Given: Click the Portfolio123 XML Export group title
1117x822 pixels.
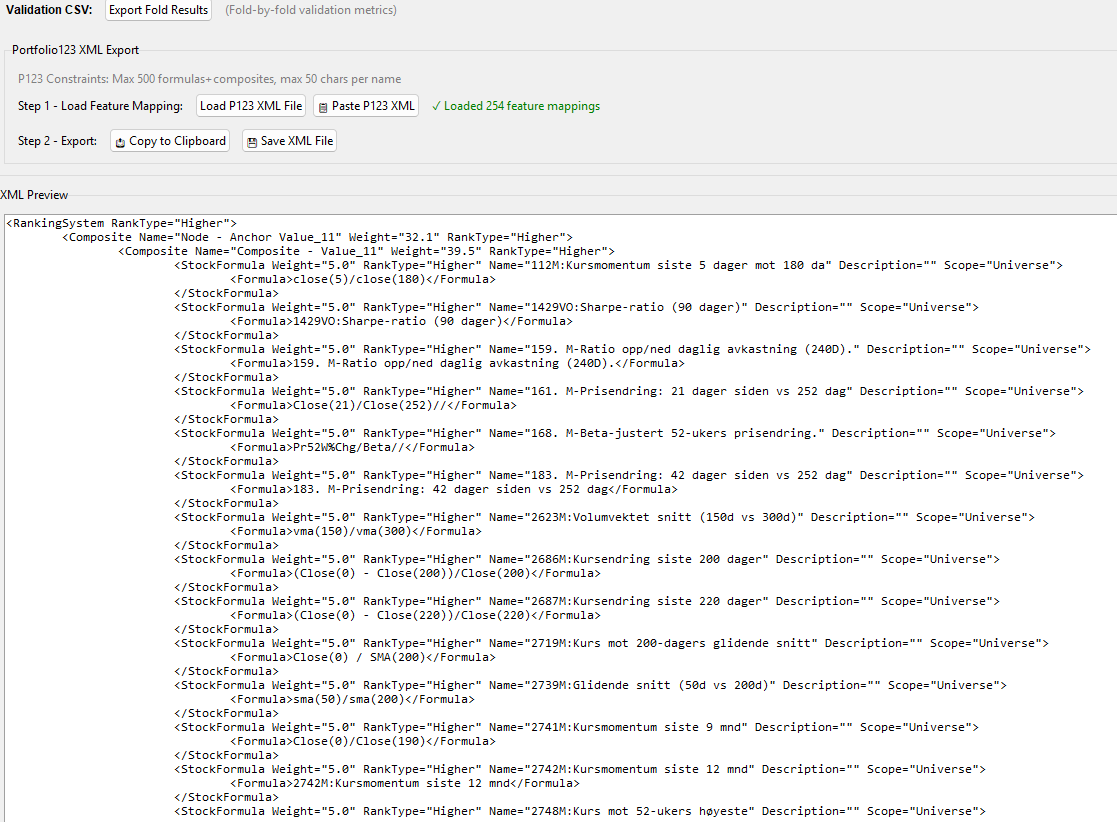Looking at the screenshot, I should click(x=75, y=50).
